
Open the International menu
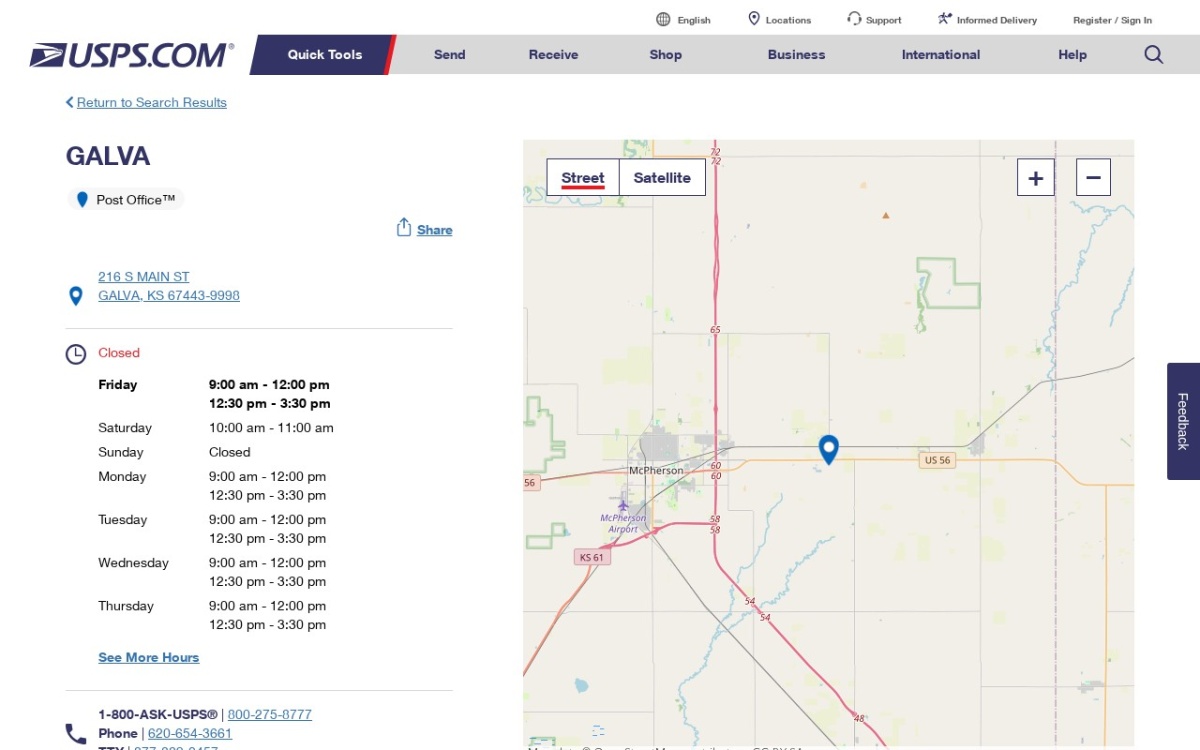[x=941, y=55]
